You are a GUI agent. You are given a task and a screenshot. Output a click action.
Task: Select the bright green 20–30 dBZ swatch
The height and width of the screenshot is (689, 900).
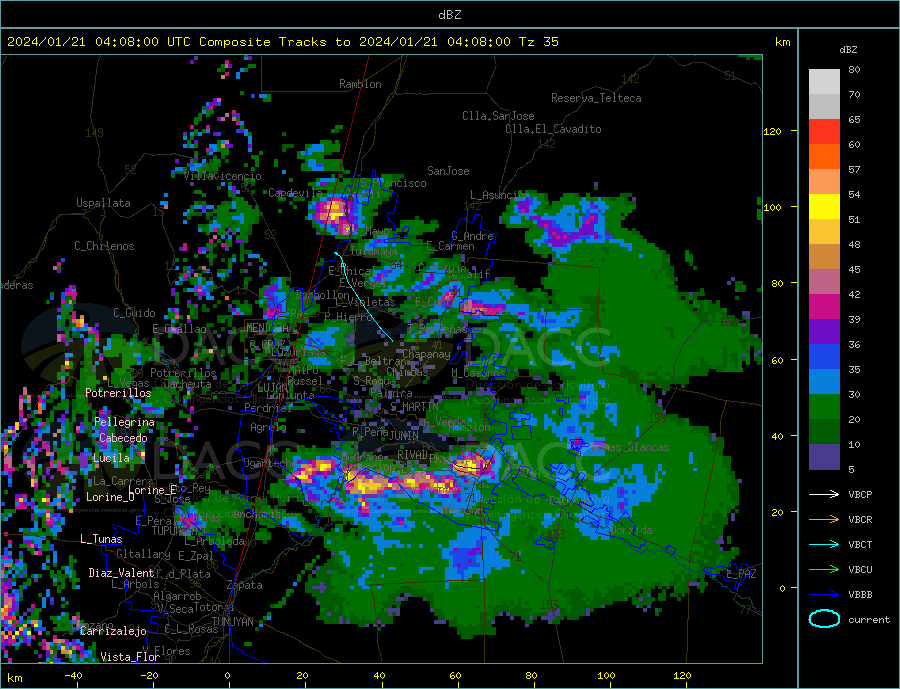click(824, 407)
